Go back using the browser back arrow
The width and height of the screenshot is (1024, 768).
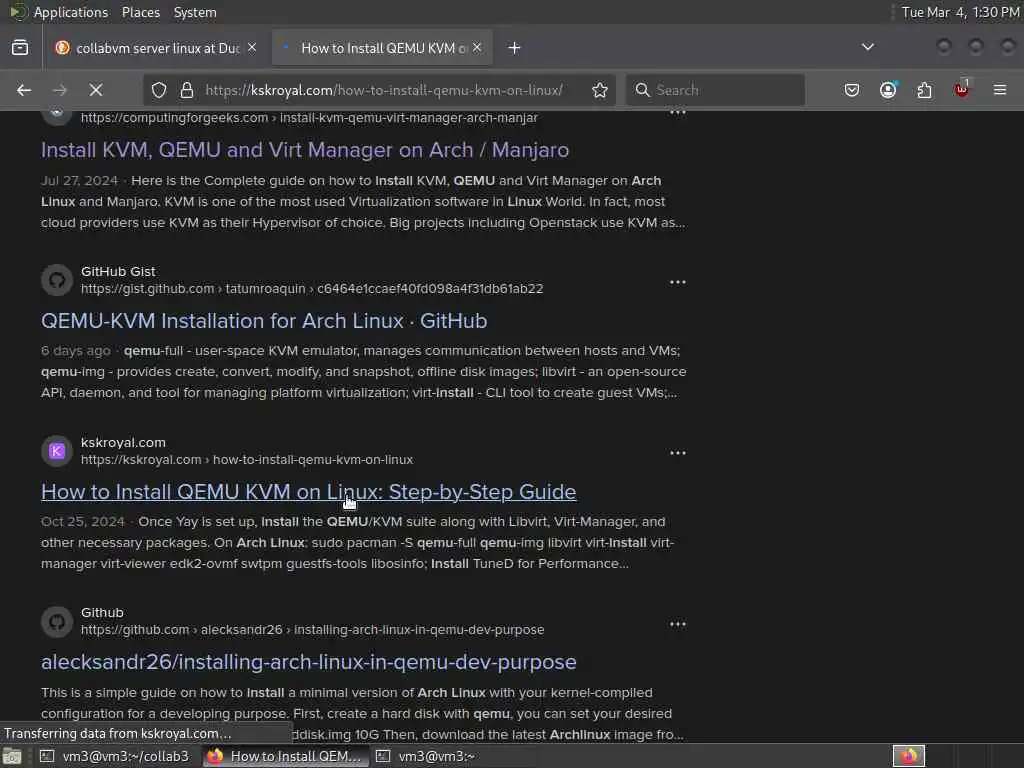click(24, 90)
